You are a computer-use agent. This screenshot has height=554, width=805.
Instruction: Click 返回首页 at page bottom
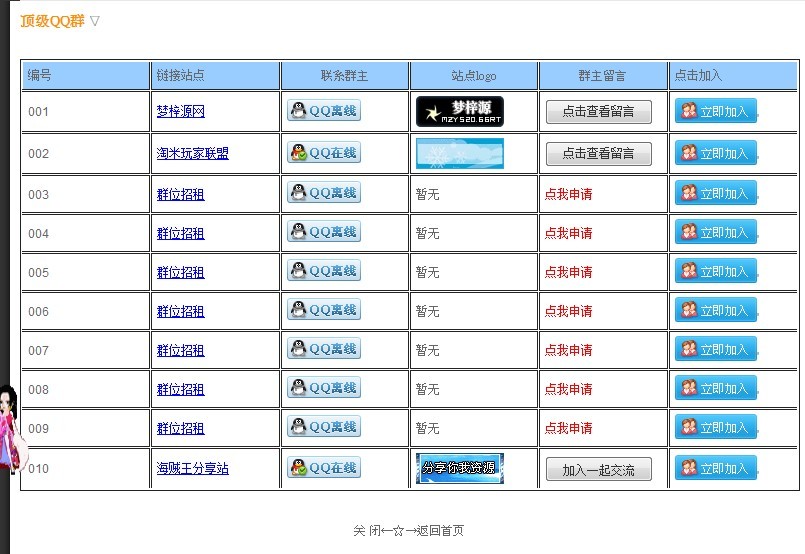pos(440,530)
